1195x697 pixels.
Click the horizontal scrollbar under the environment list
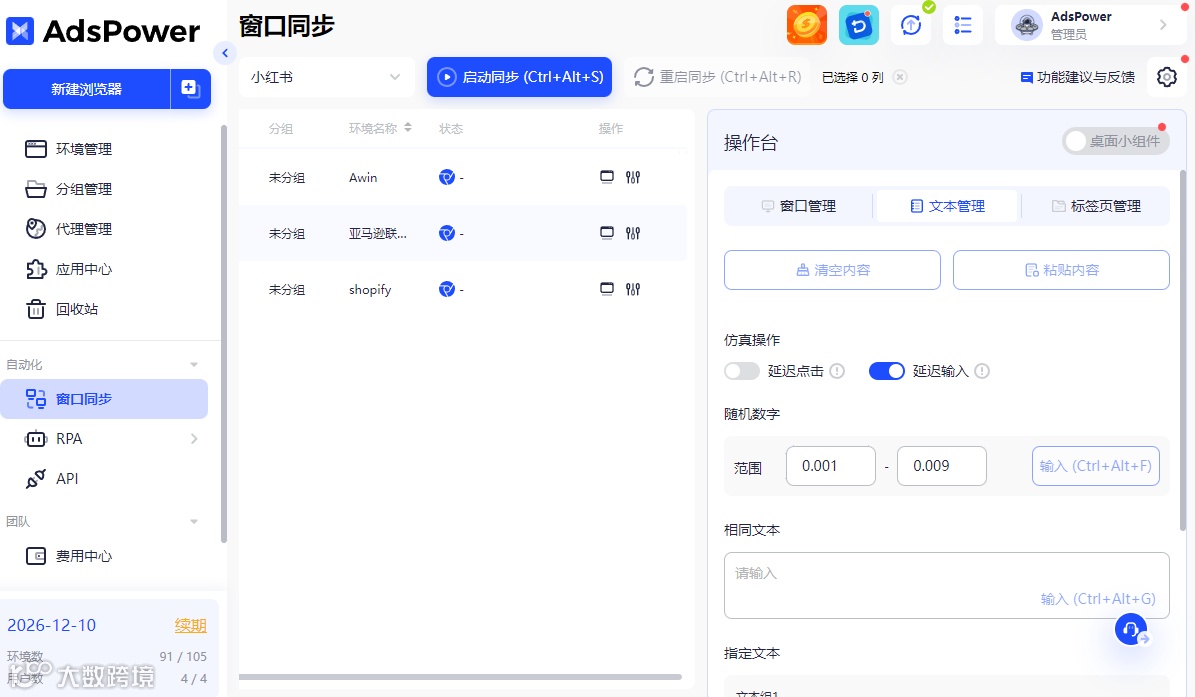tap(460, 676)
